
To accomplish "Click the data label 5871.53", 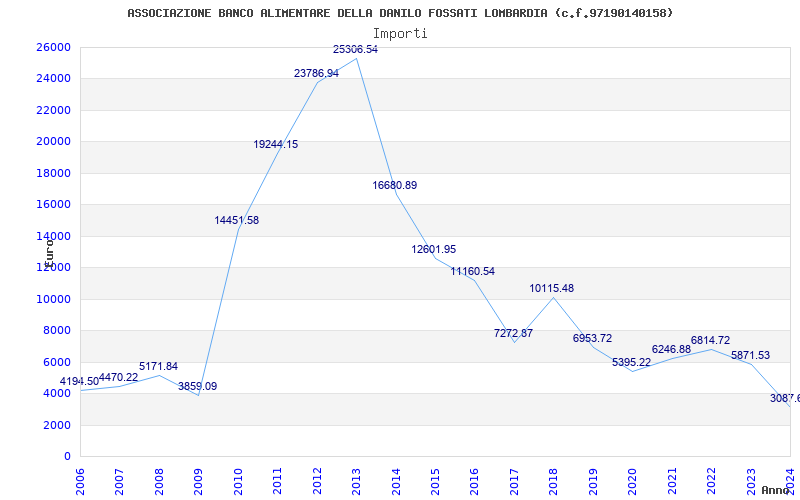I will [x=751, y=356].
